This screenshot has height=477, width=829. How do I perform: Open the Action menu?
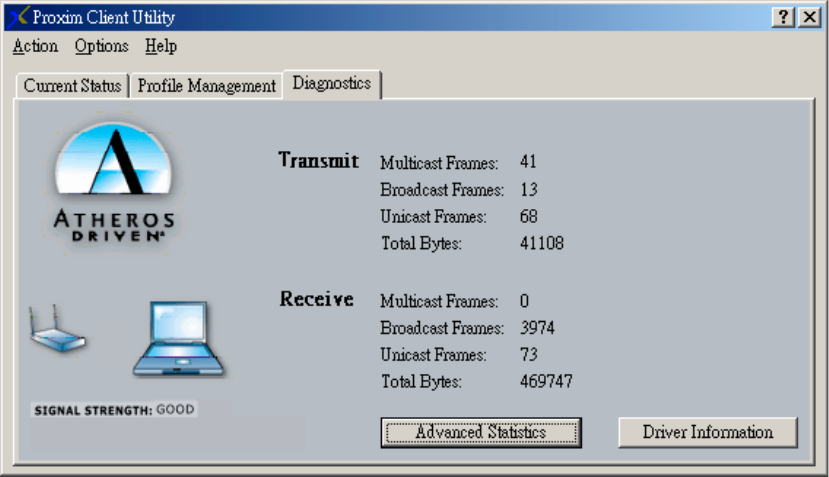35,47
